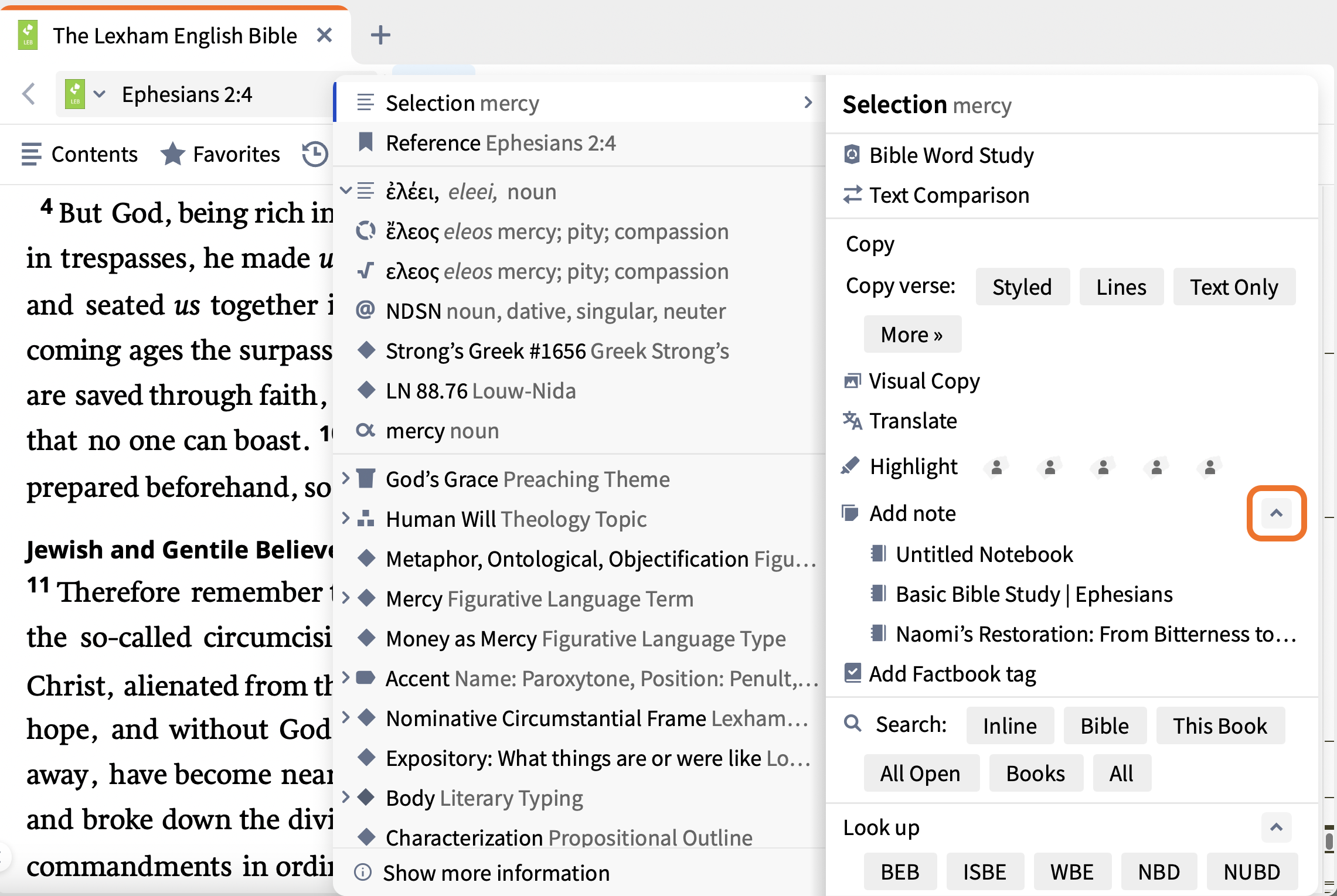
Task: Go back with the left arrow
Action: click(29, 94)
